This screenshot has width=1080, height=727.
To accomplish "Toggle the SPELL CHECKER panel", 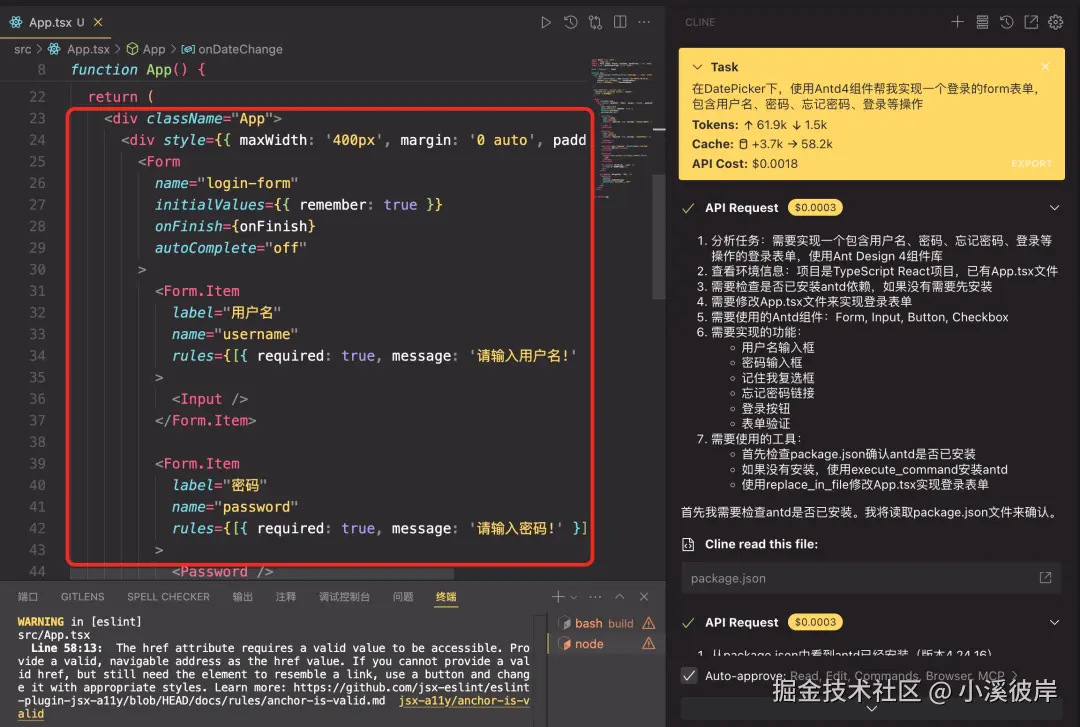I will [168, 597].
